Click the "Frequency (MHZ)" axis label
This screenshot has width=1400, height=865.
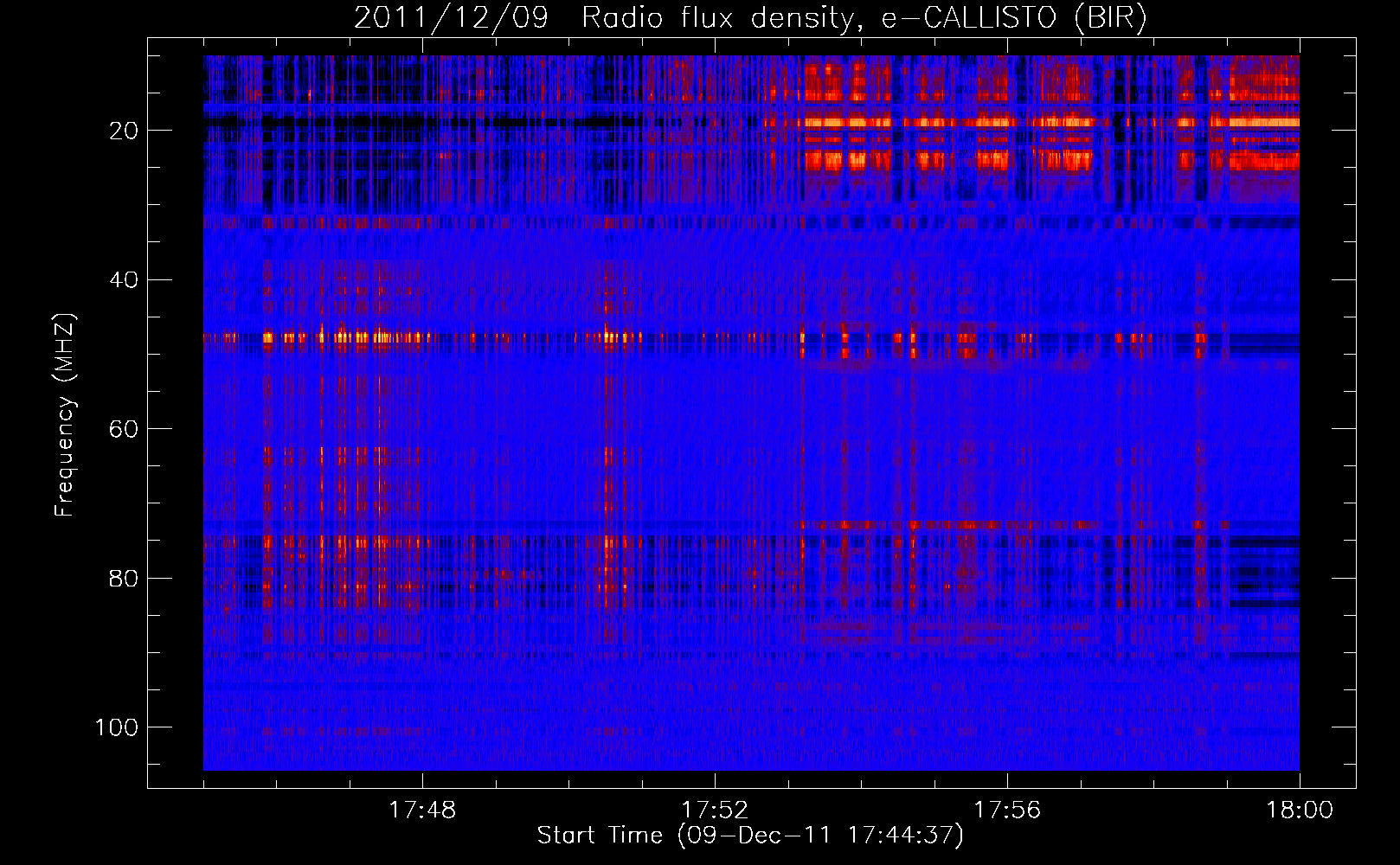click(x=66, y=415)
